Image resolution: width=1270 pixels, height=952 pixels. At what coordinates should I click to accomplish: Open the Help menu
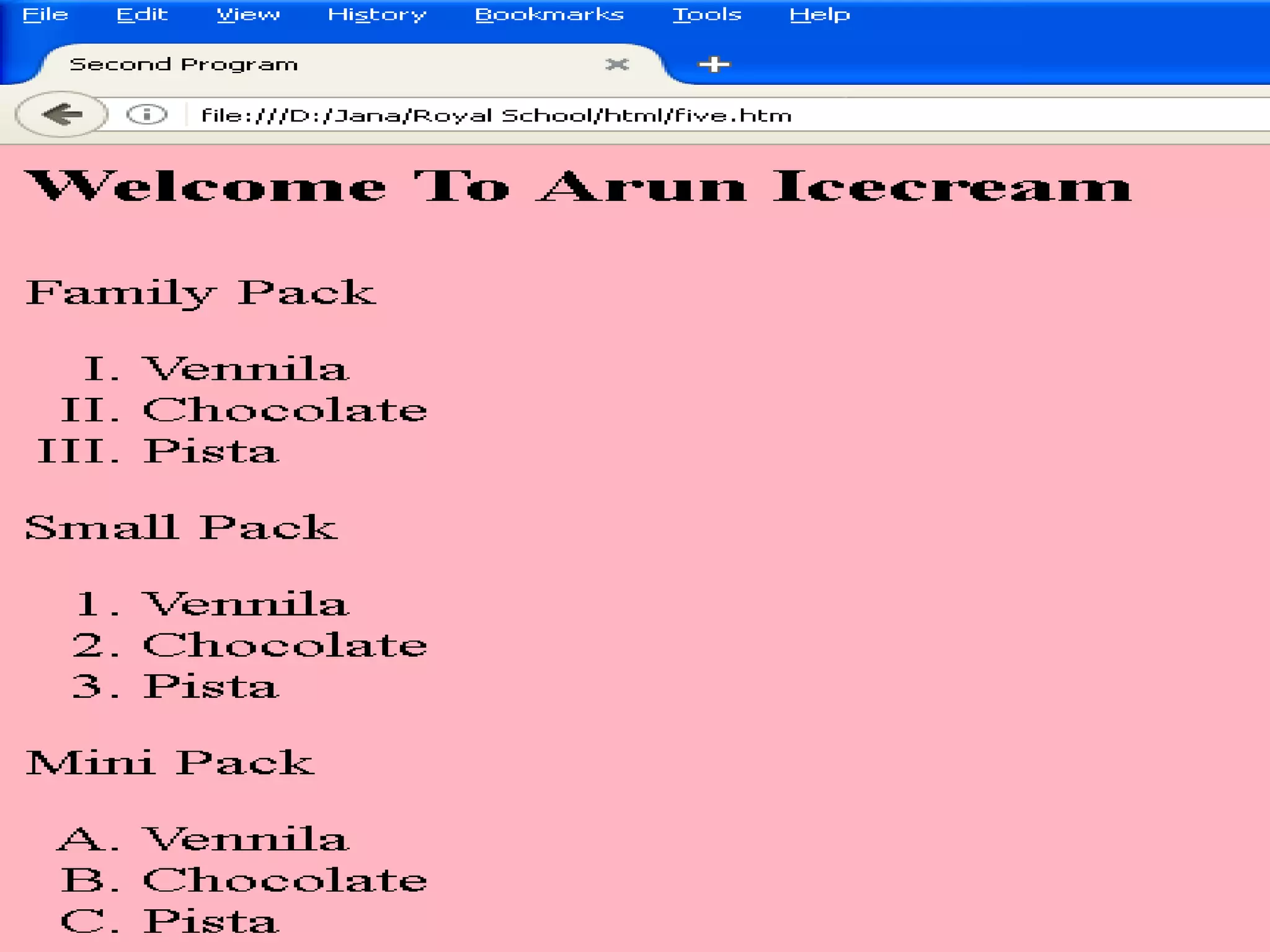[819, 15]
